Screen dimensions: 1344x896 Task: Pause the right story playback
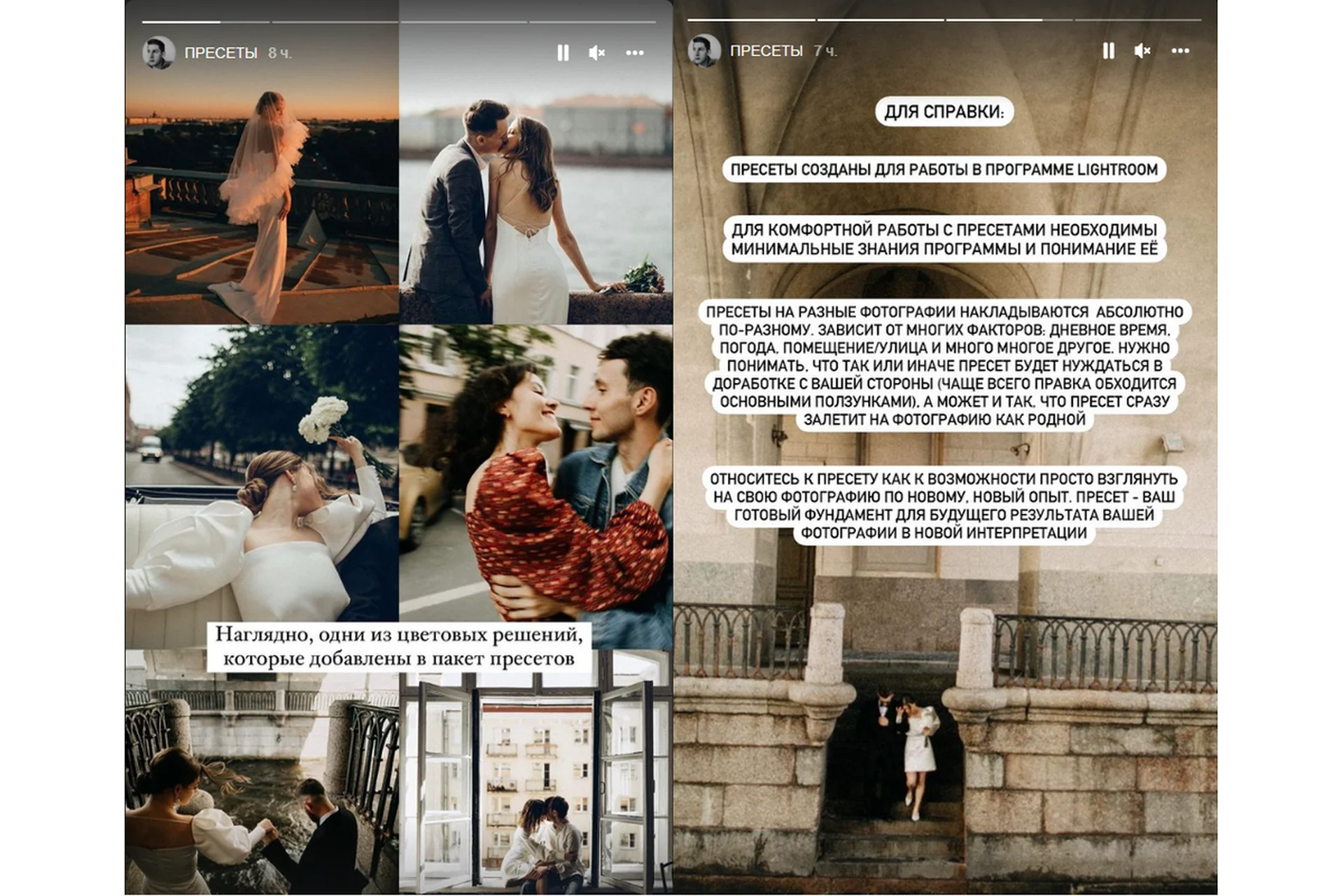(1108, 50)
